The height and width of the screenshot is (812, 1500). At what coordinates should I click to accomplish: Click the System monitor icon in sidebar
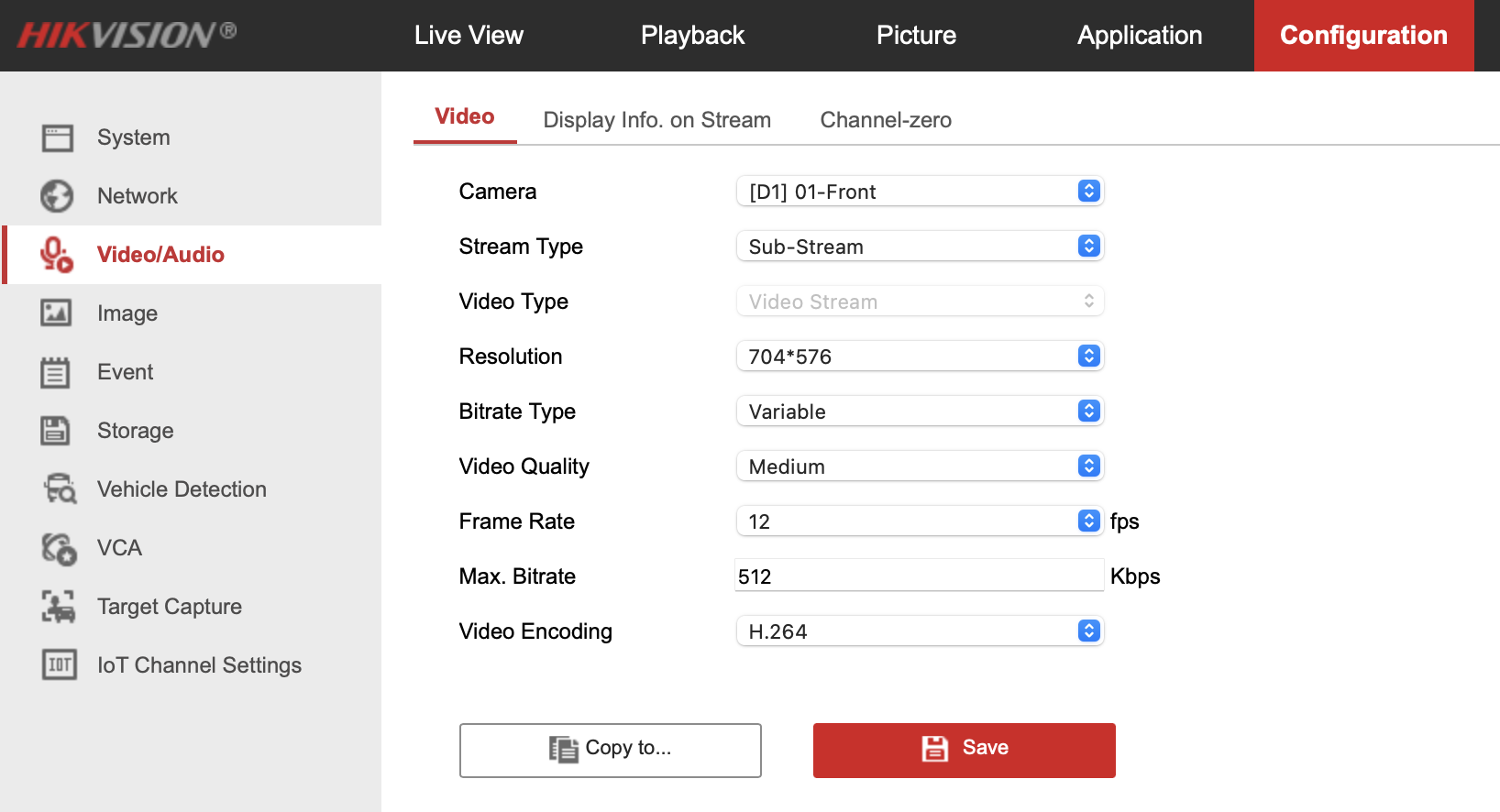coord(57,137)
